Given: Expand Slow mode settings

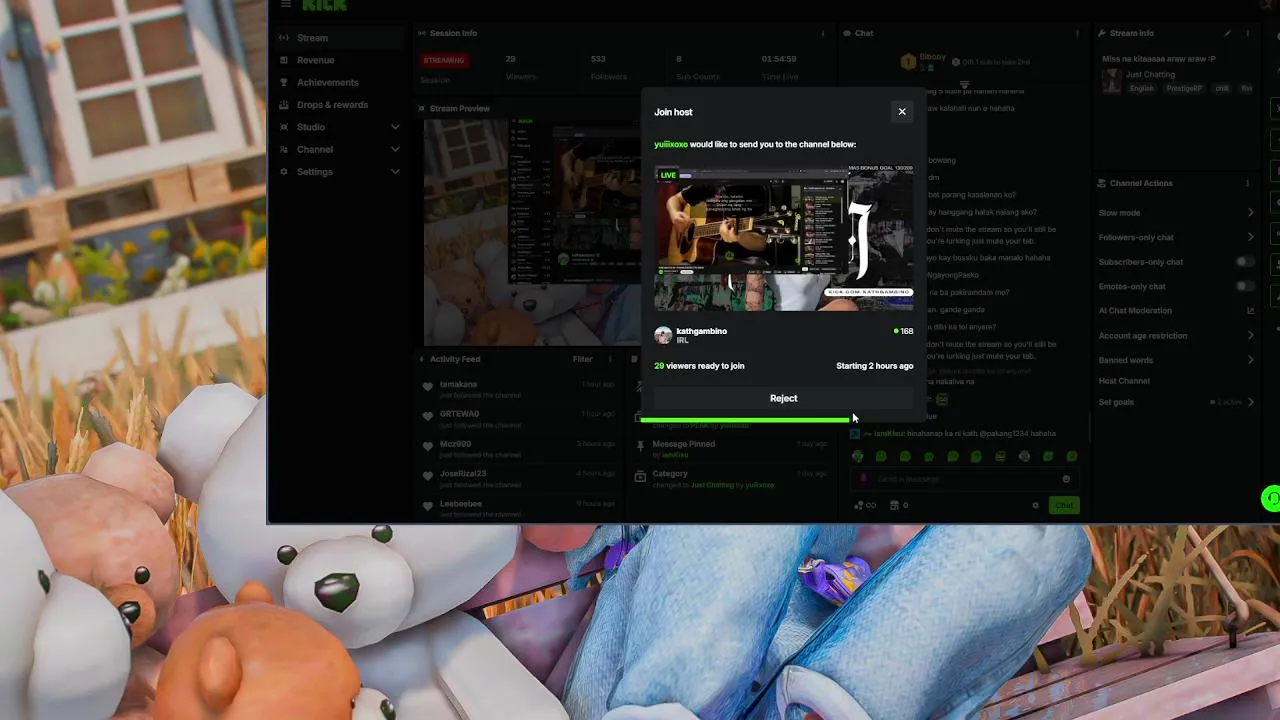Looking at the screenshot, I should (x=1177, y=213).
